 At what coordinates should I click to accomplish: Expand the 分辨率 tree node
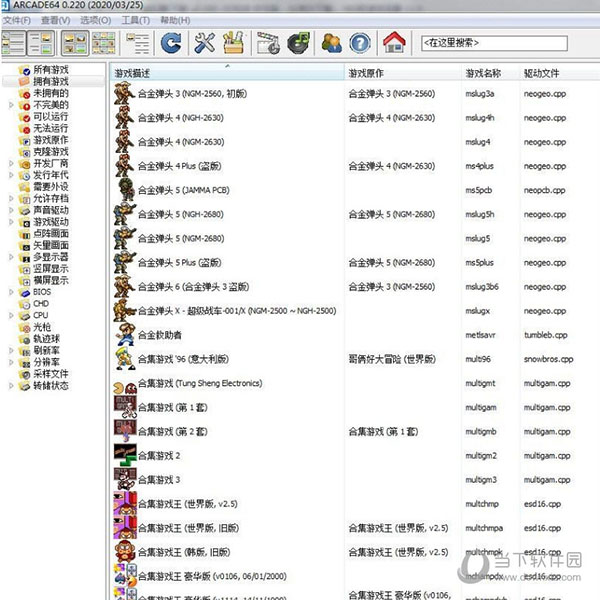12,361
